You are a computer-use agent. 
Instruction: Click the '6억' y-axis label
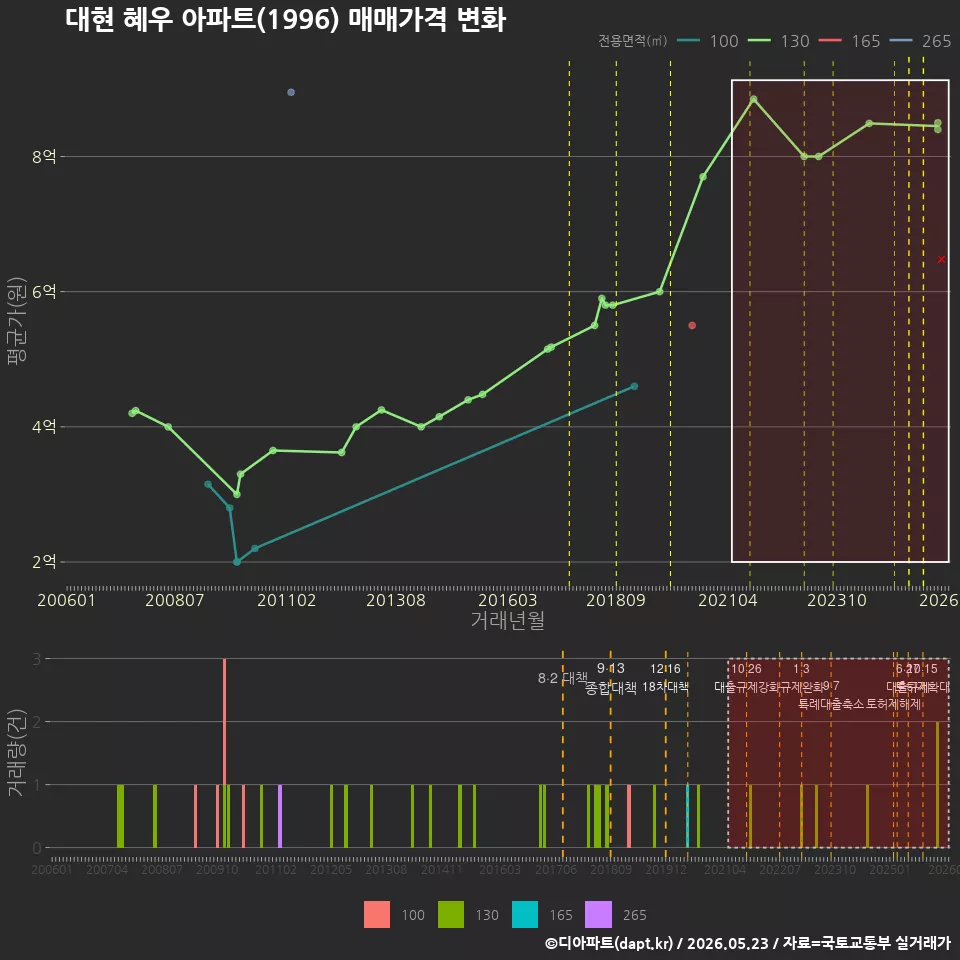(x=44, y=291)
